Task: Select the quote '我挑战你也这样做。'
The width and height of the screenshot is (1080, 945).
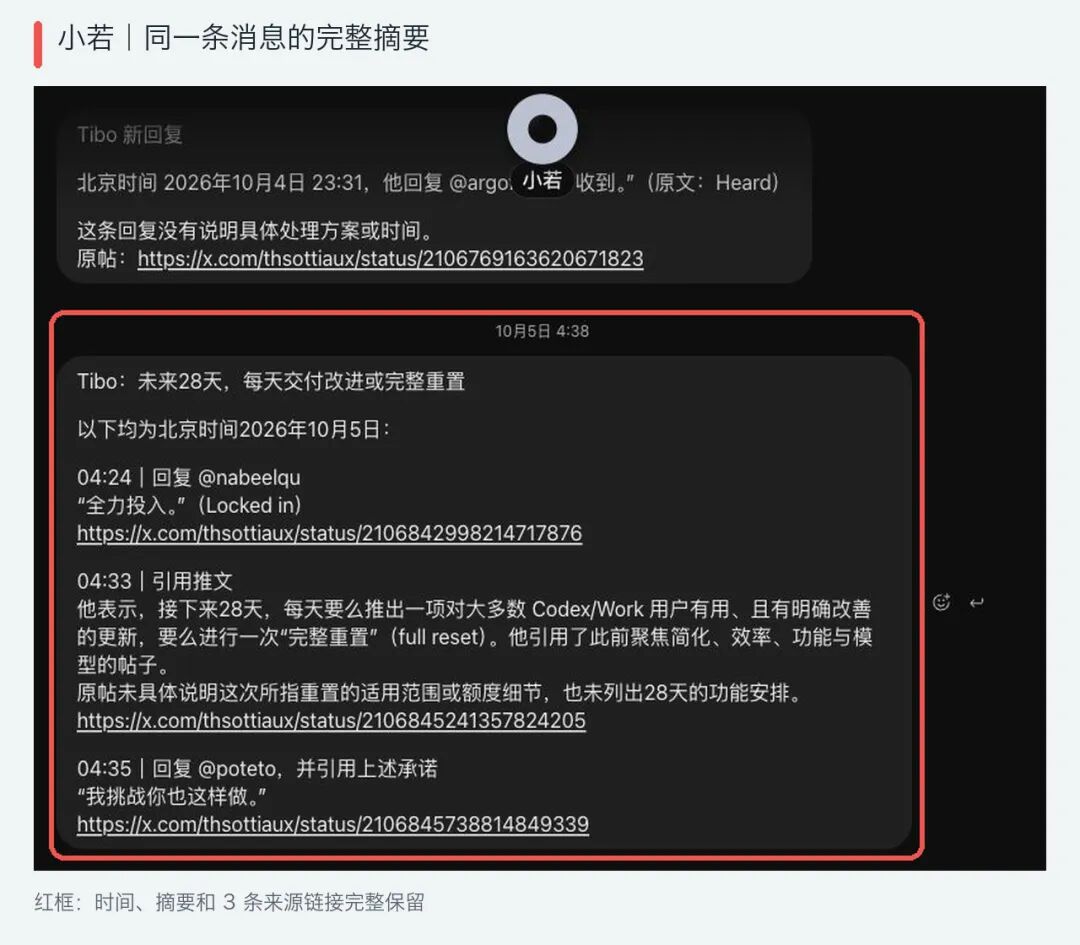Action: [x=172, y=796]
